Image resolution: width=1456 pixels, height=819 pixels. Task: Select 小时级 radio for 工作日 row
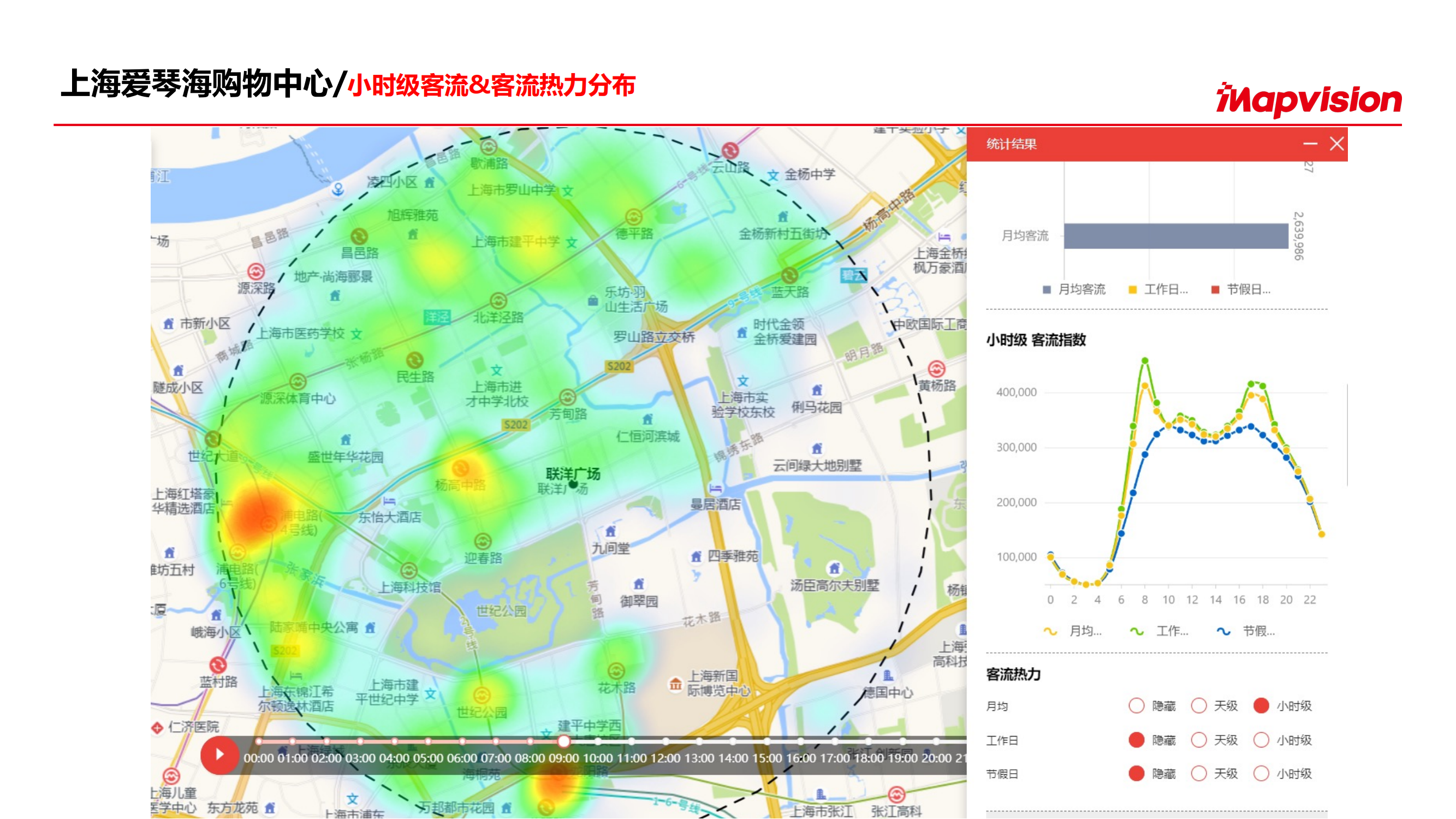click(1261, 740)
